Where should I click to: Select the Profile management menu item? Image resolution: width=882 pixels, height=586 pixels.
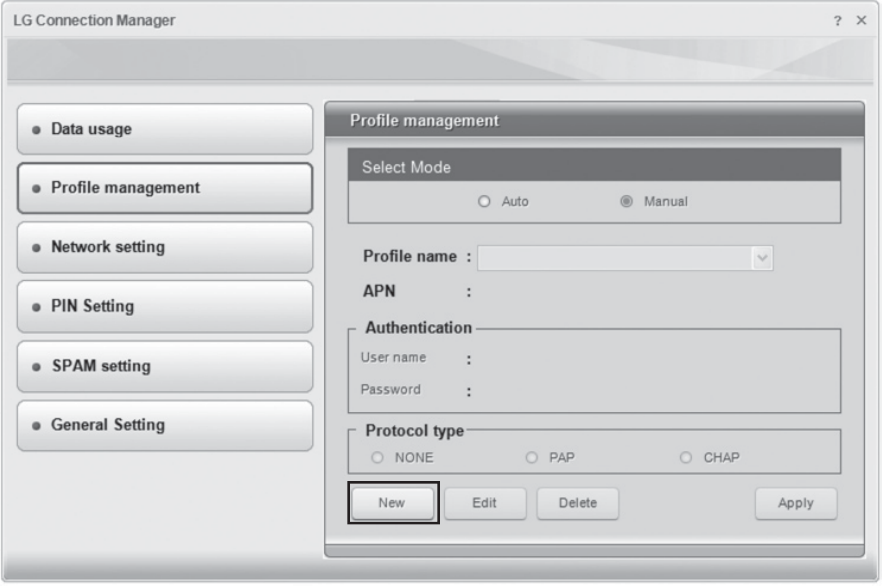[x=165, y=188]
